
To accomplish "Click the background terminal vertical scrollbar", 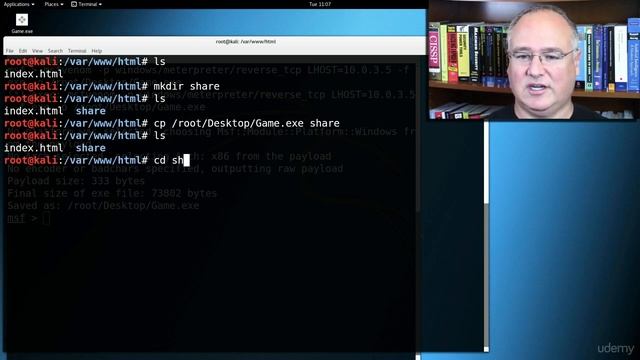I will (486, 236).
